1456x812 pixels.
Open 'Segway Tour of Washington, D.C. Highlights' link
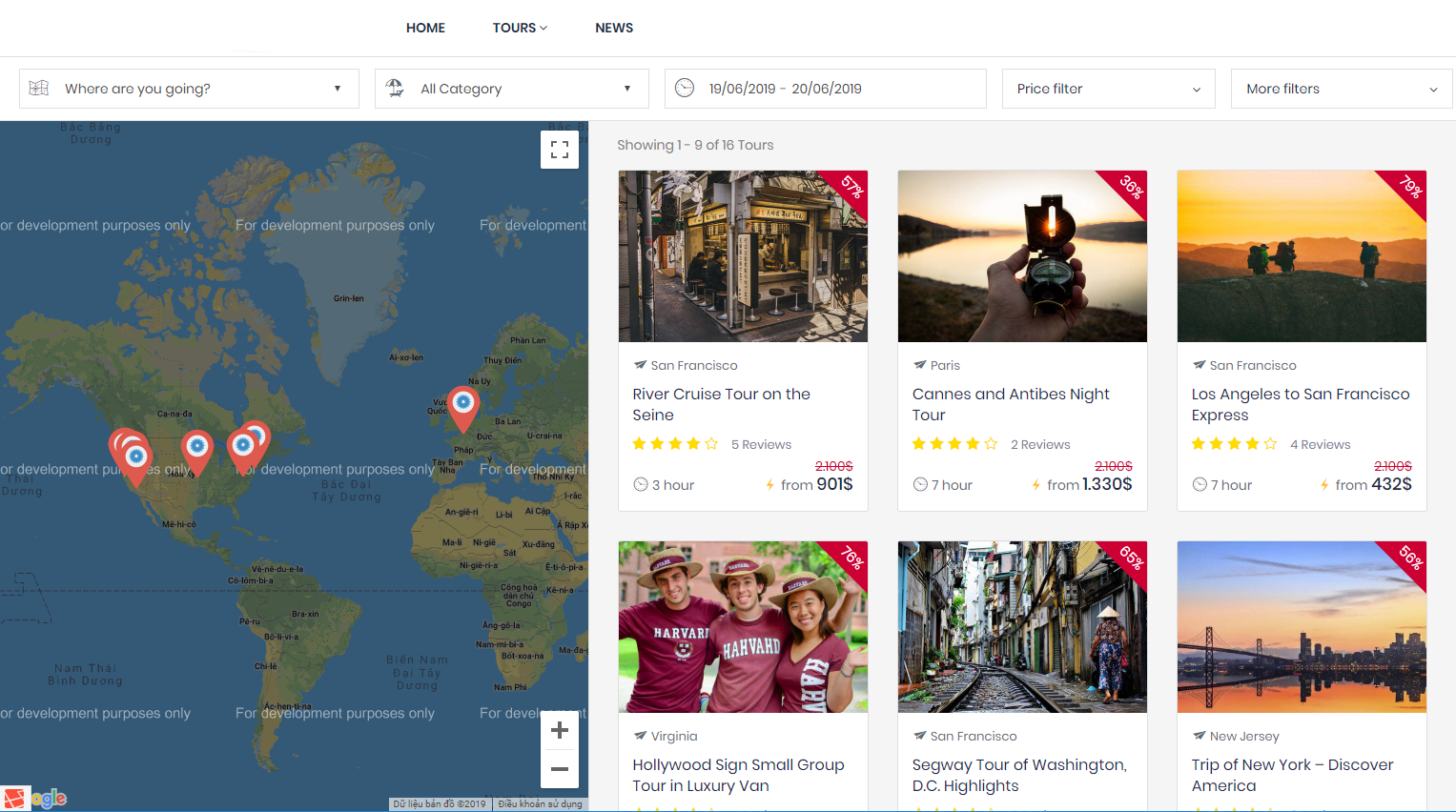[x=1019, y=775]
